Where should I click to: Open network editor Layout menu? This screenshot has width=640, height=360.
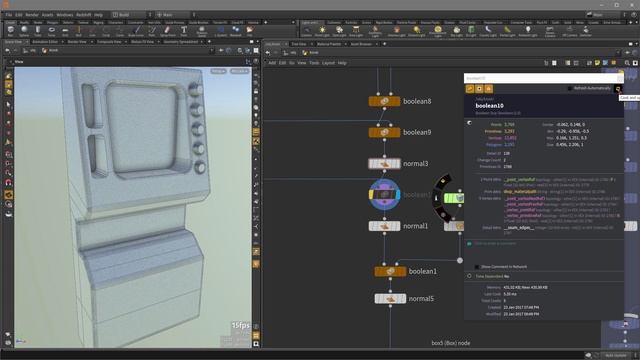click(328, 63)
